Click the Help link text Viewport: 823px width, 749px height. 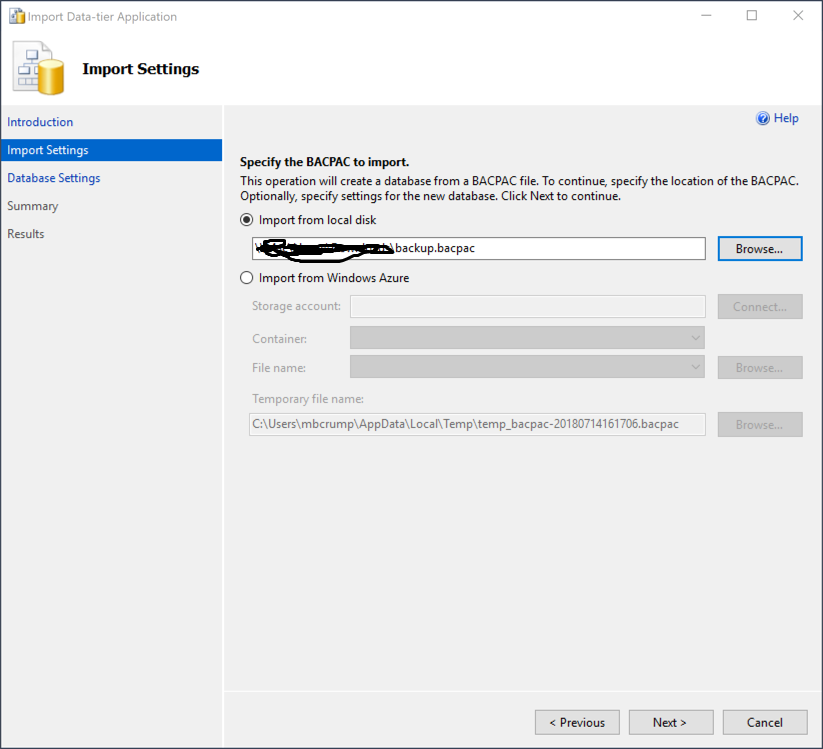786,118
